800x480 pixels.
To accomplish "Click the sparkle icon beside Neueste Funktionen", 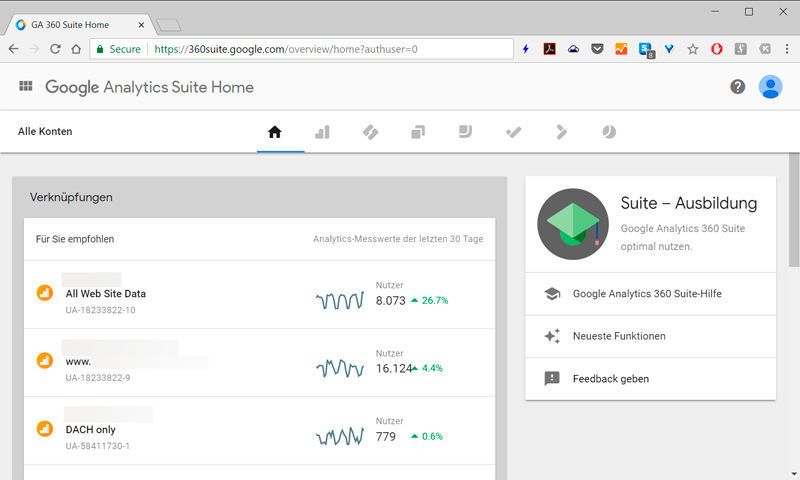I will click(552, 336).
